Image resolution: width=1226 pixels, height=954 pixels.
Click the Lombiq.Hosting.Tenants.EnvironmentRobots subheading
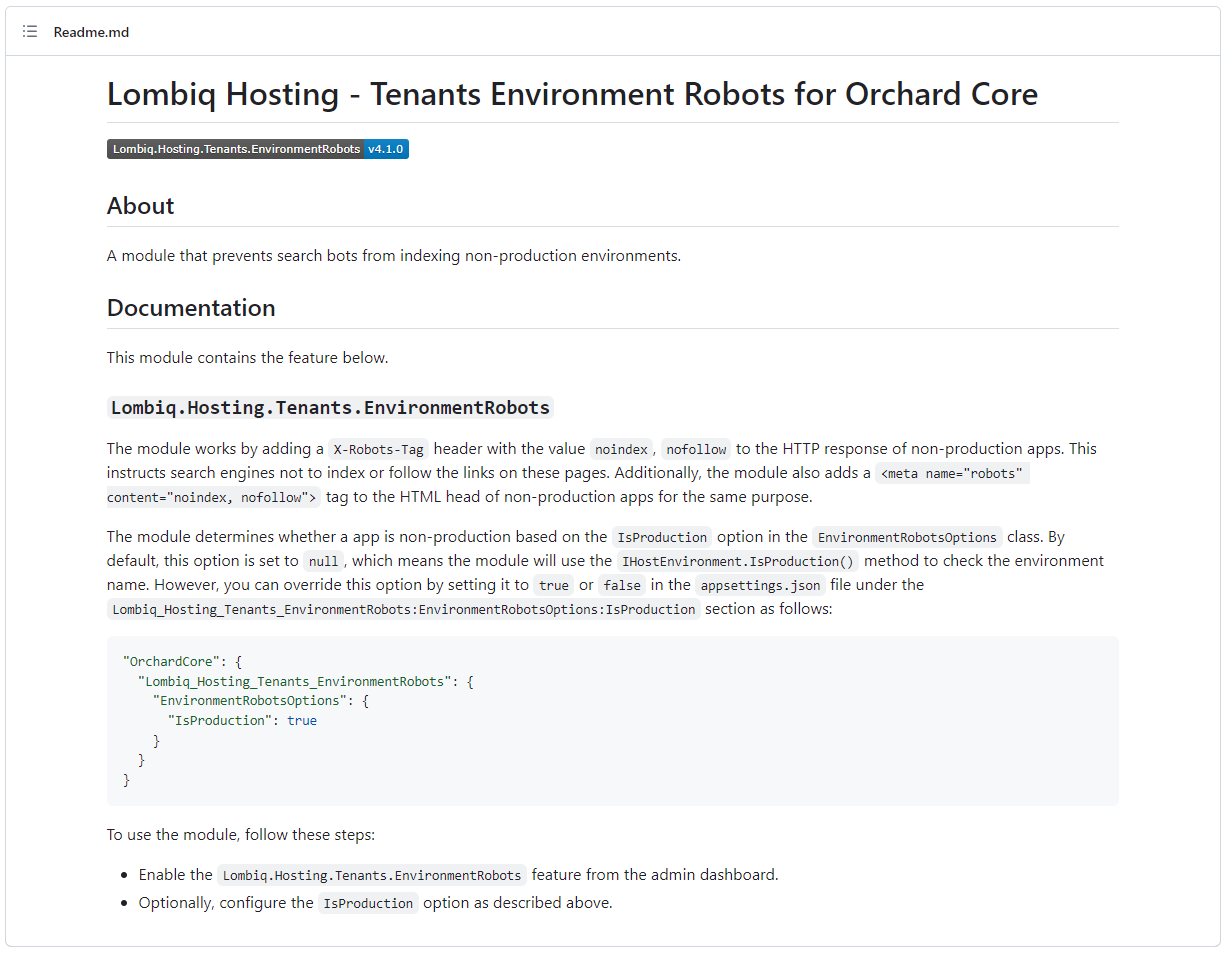pos(330,408)
